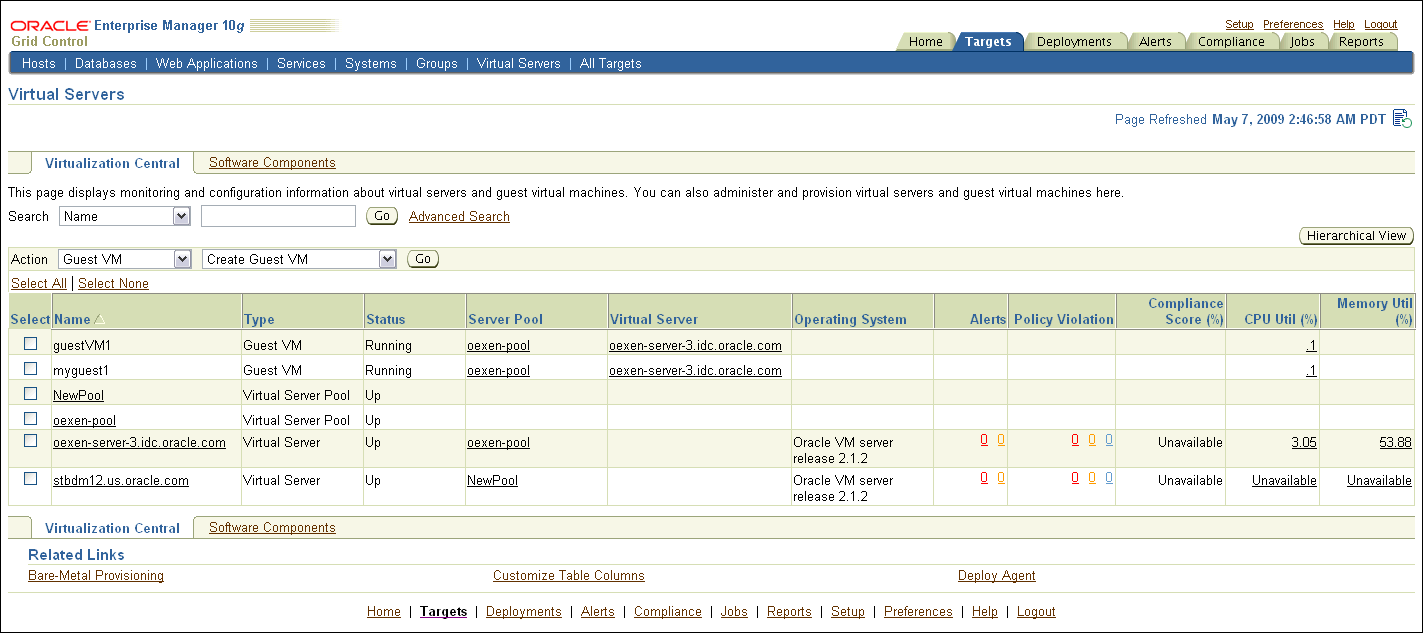Click the Oracle Enterprise Manager logo

coord(50,24)
